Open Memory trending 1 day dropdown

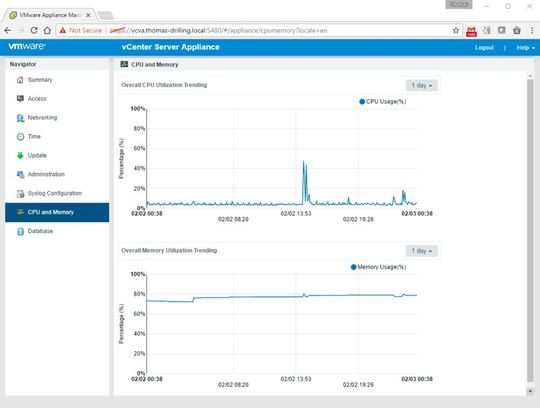[422, 251]
